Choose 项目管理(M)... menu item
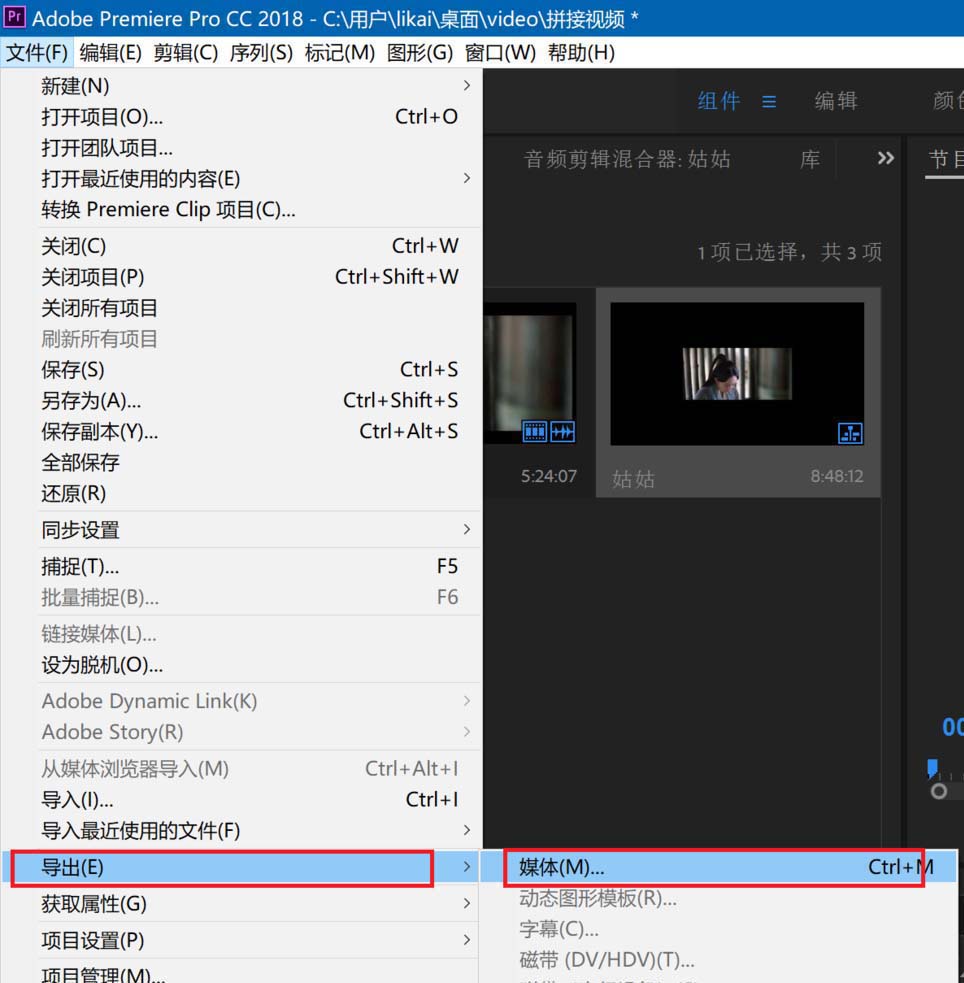Image resolution: width=964 pixels, height=983 pixels. pyautogui.click(x=242, y=973)
